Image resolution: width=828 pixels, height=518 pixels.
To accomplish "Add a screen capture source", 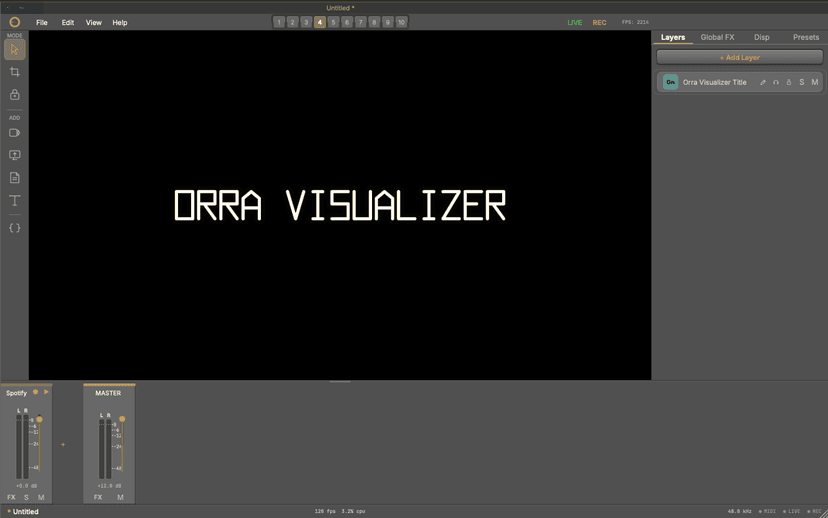I will tap(14, 155).
